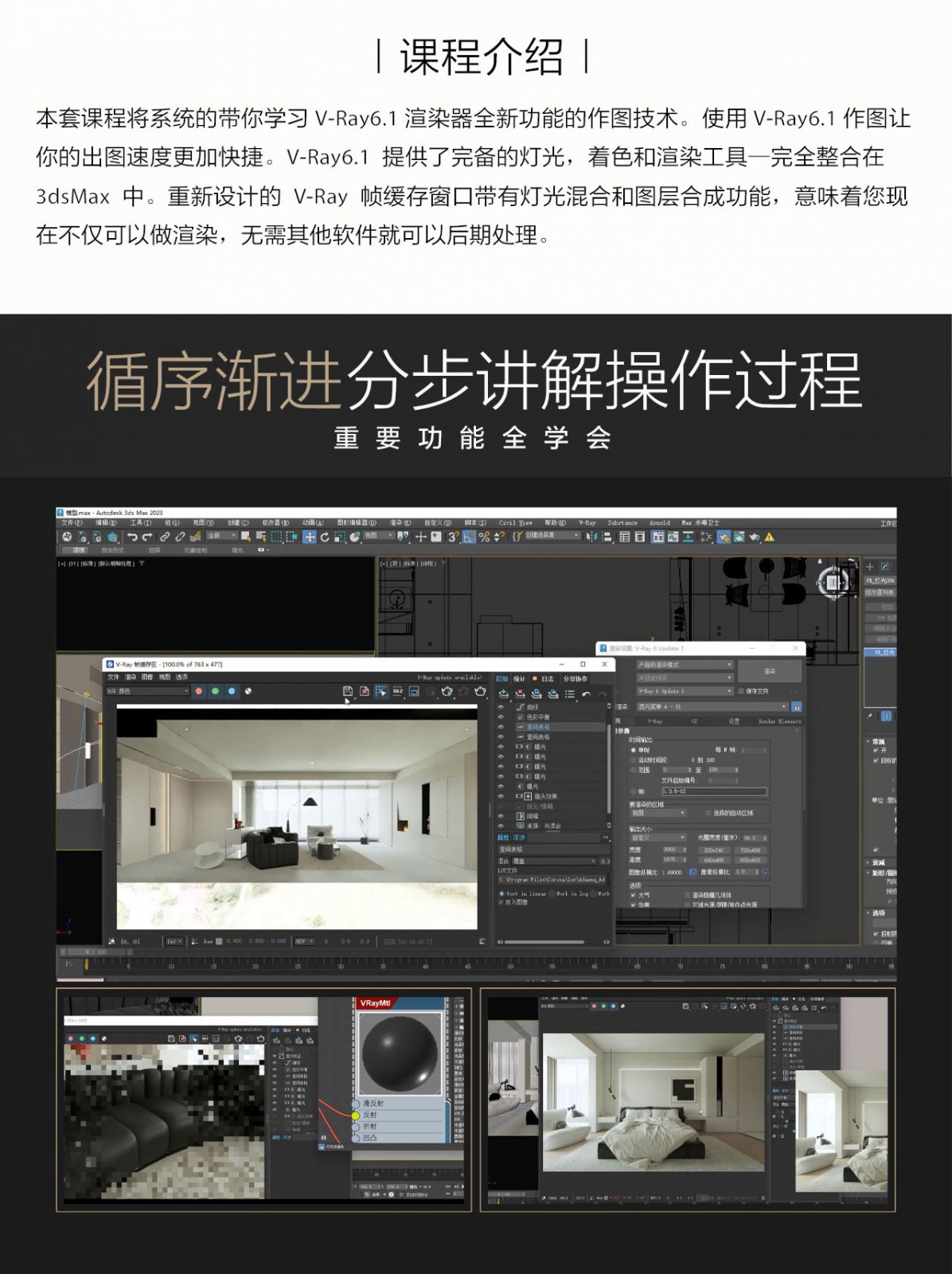Toggle the 3D Snaps tool
This screenshot has width=952, height=1274.
point(453,537)
